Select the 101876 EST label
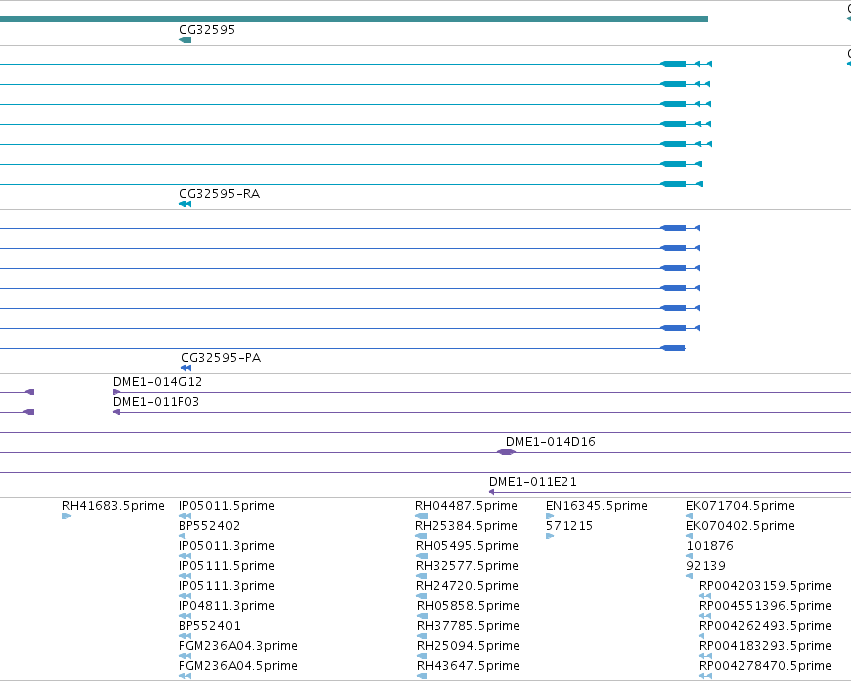Screen dimensions: 851x681 pyautogui.click(x=710, y=546)
